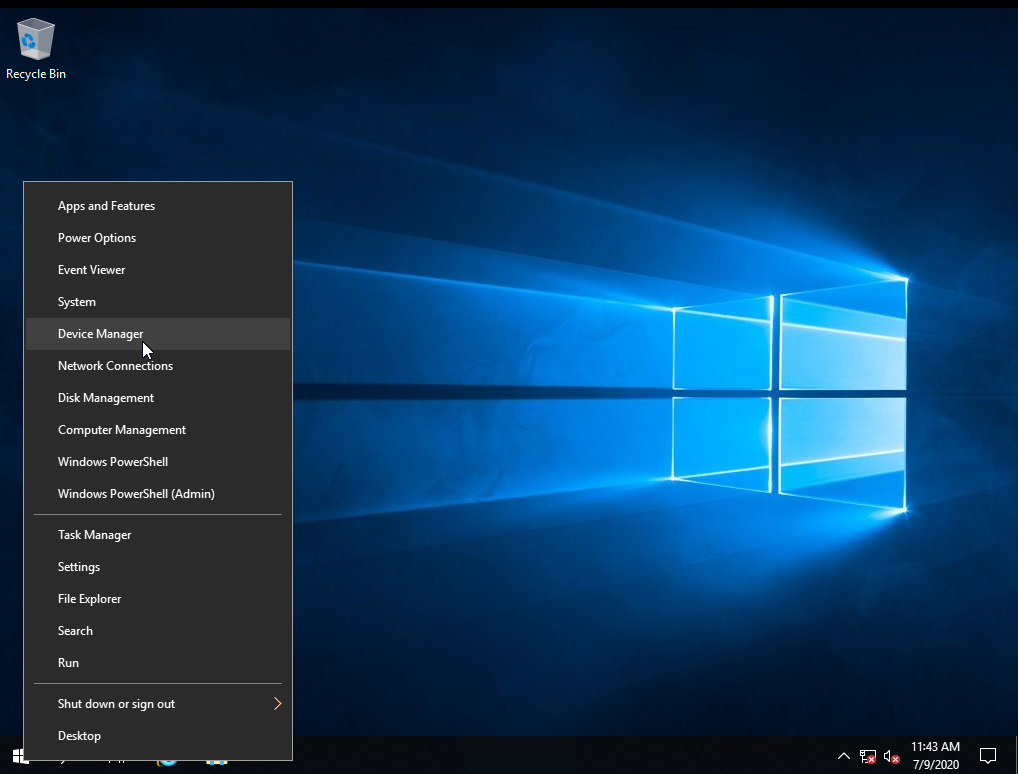Open the Run dialog entry
1018x774 pixels.
[158, 662]
